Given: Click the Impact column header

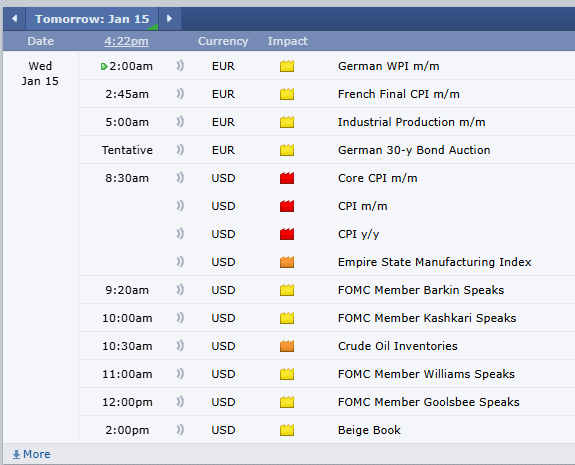Looking at the screenshot, I should [x=288, y=41].
